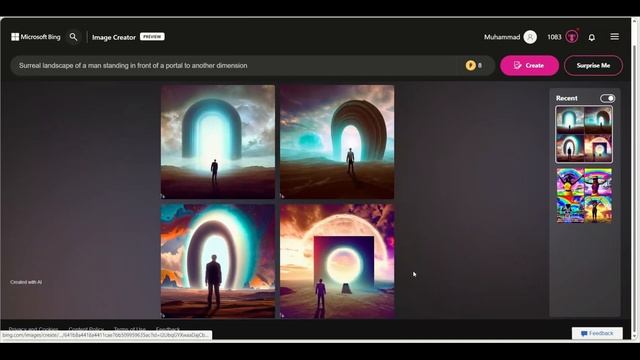
Task: Open the Image Creator home link
Action: click(x=113, y=37)
